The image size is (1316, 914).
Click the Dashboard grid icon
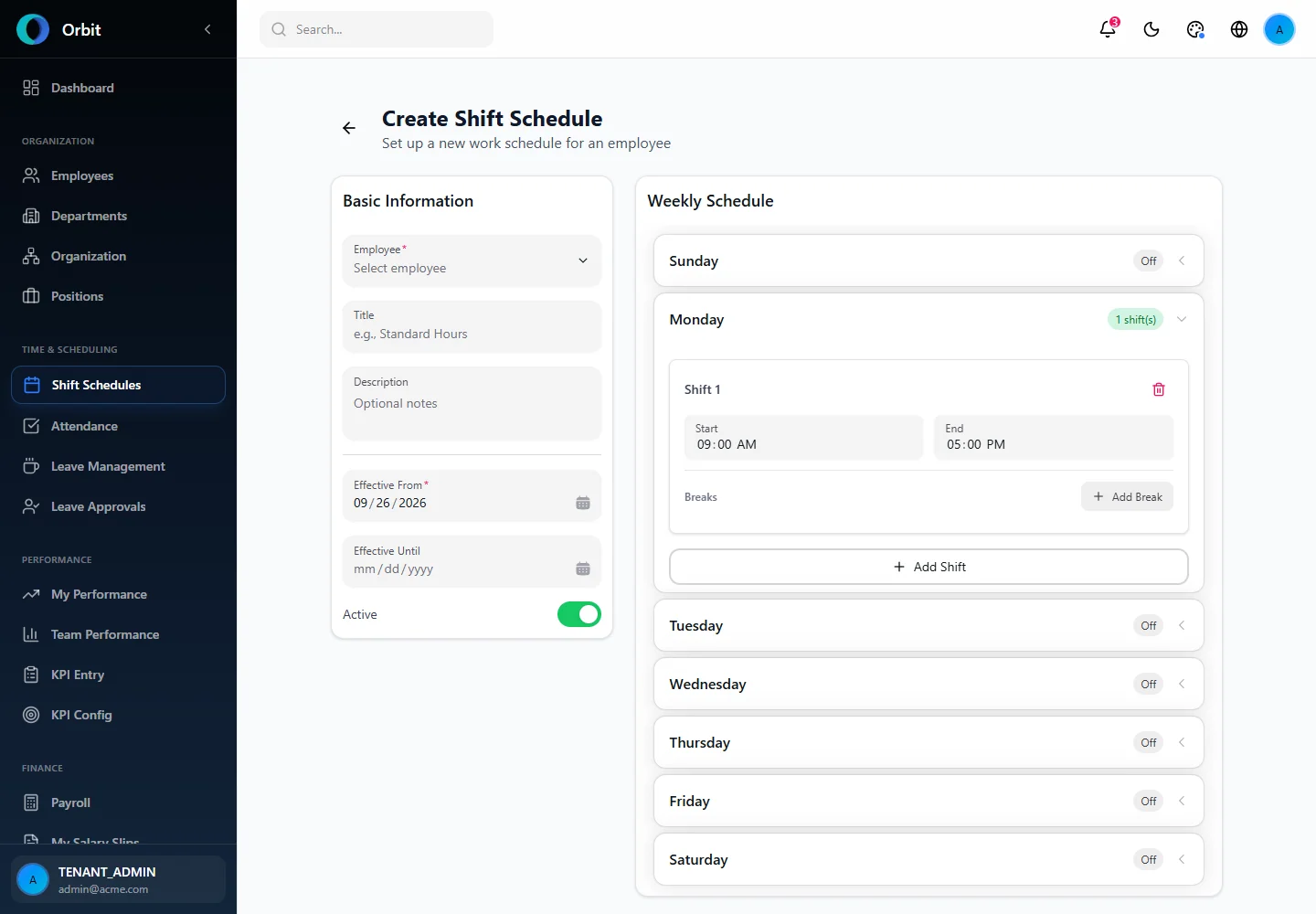pos(31,88)
